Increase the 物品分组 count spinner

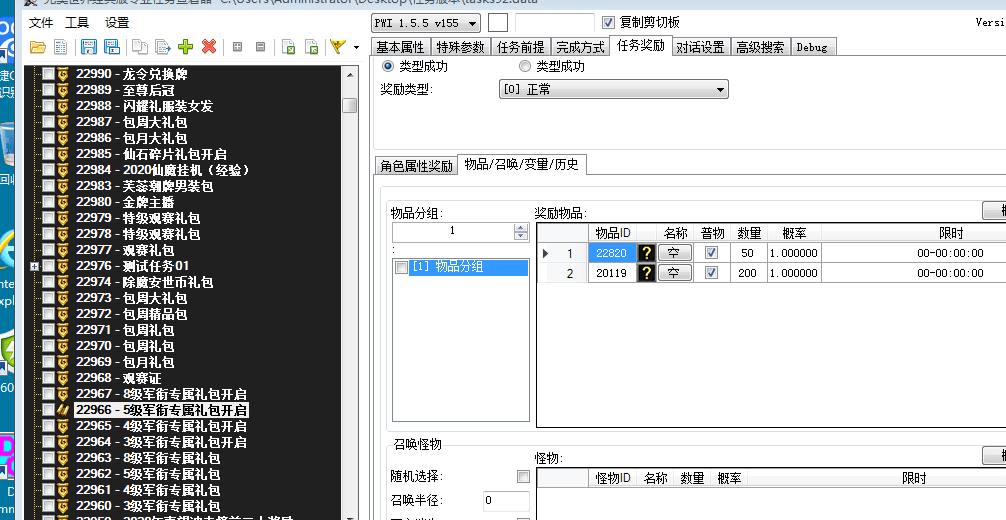coord(521,227)
